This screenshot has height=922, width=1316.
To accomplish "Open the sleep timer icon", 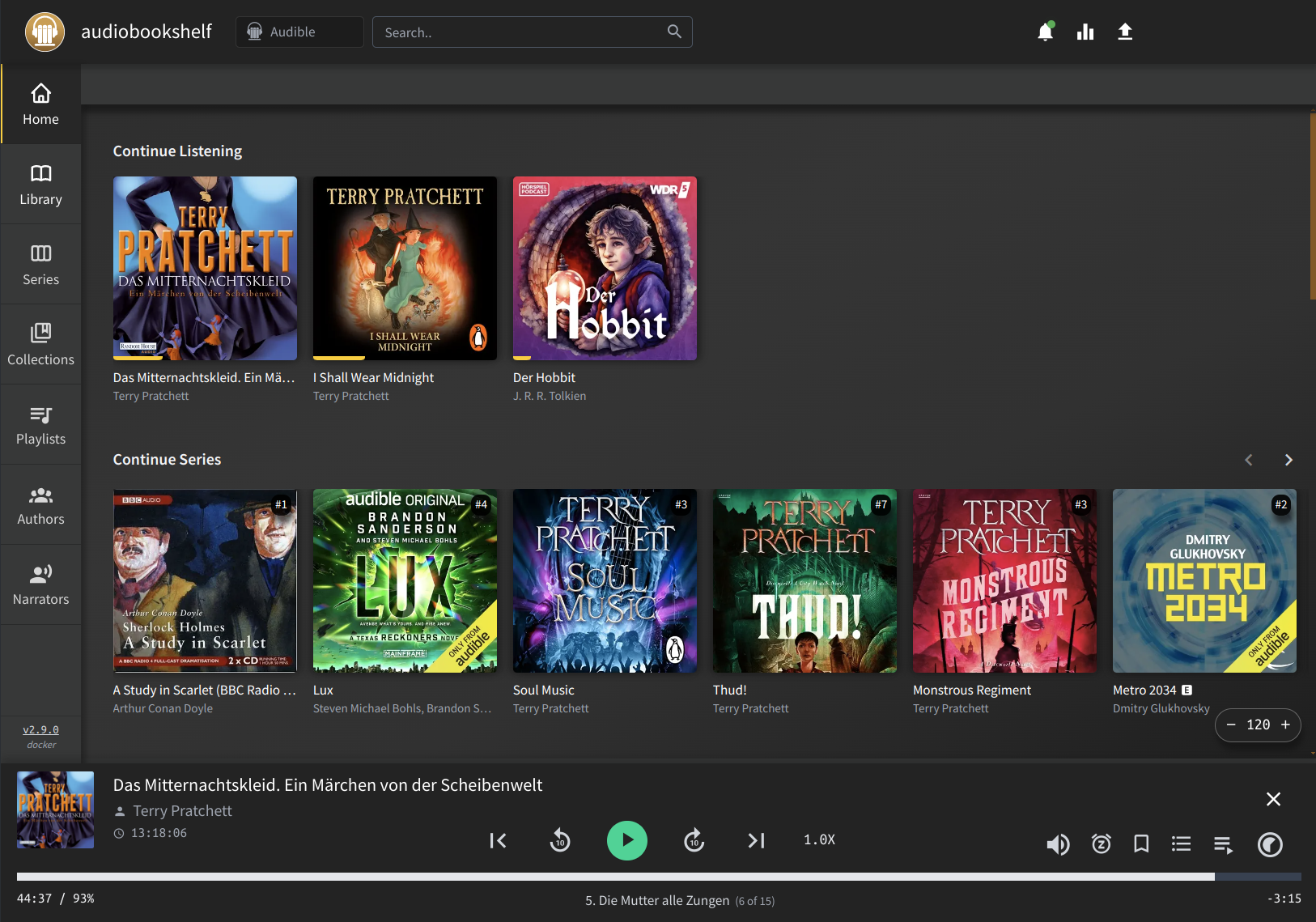I will pos(1101,844).
